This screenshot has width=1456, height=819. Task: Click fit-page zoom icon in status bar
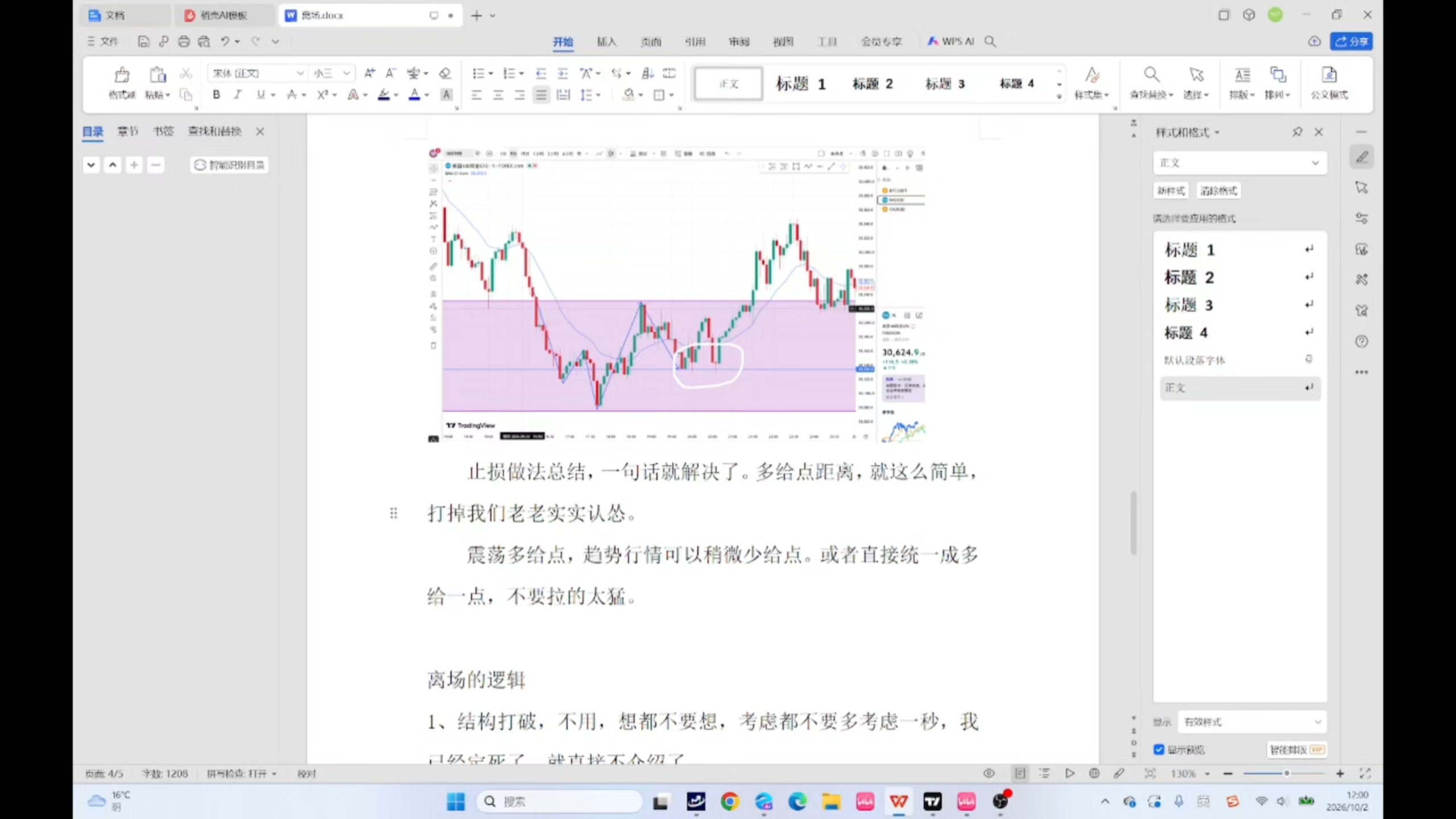pos(1150,773)
